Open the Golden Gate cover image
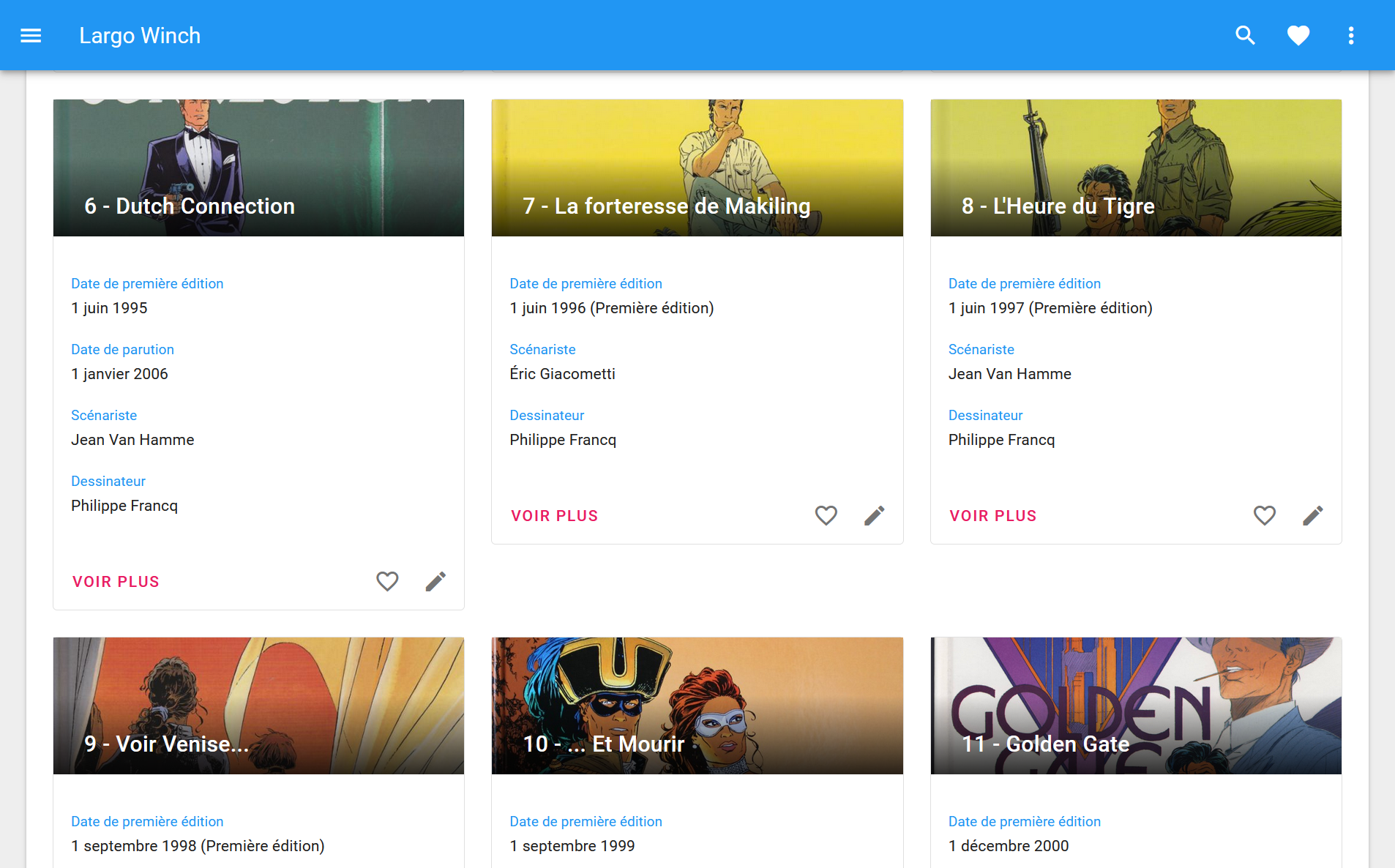 [x=1136, y=706]
